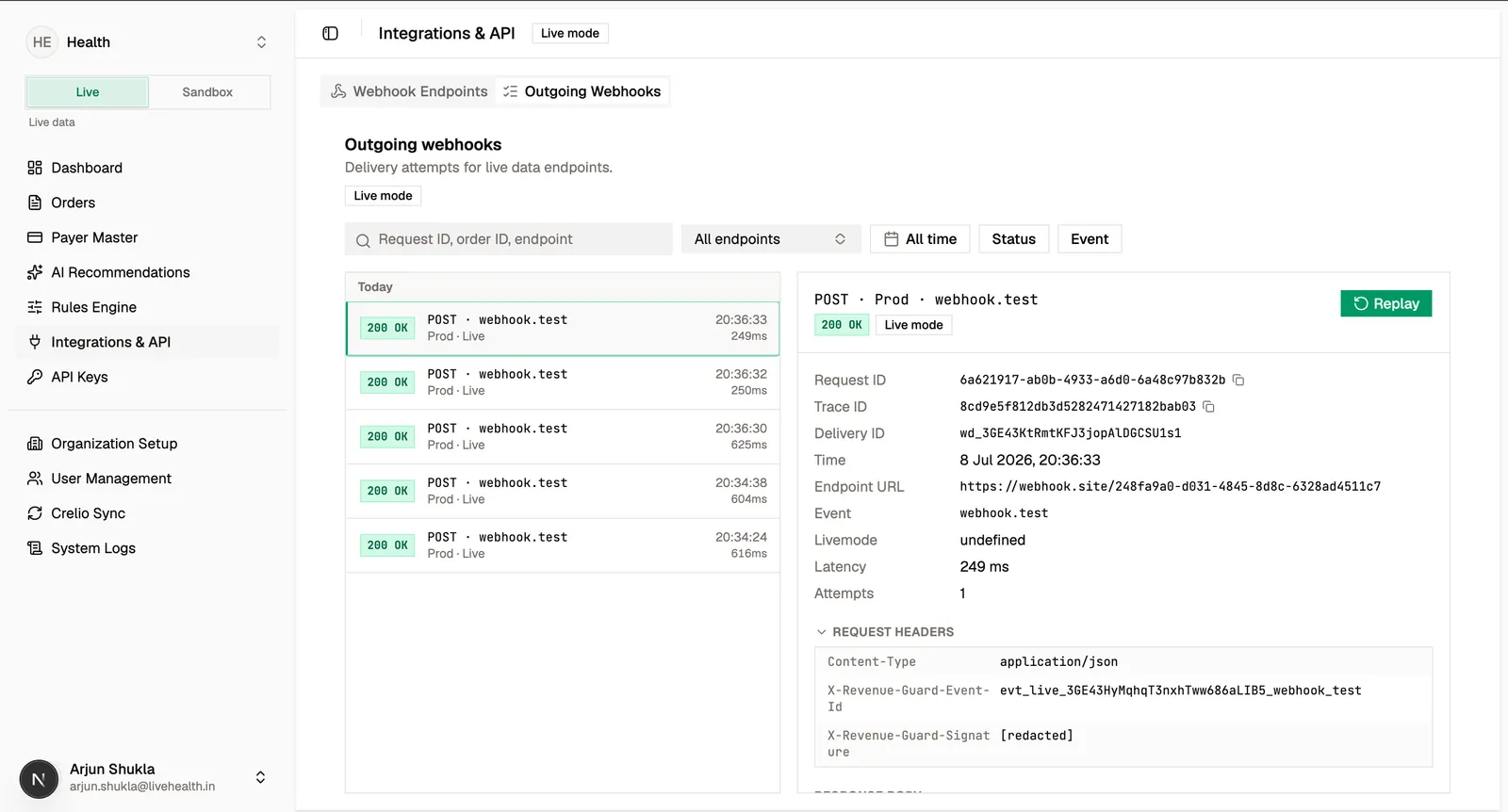Open the User Management page
Image resolution: width=1508 pixels, height=812 pixels.
(x=147, y=479)
